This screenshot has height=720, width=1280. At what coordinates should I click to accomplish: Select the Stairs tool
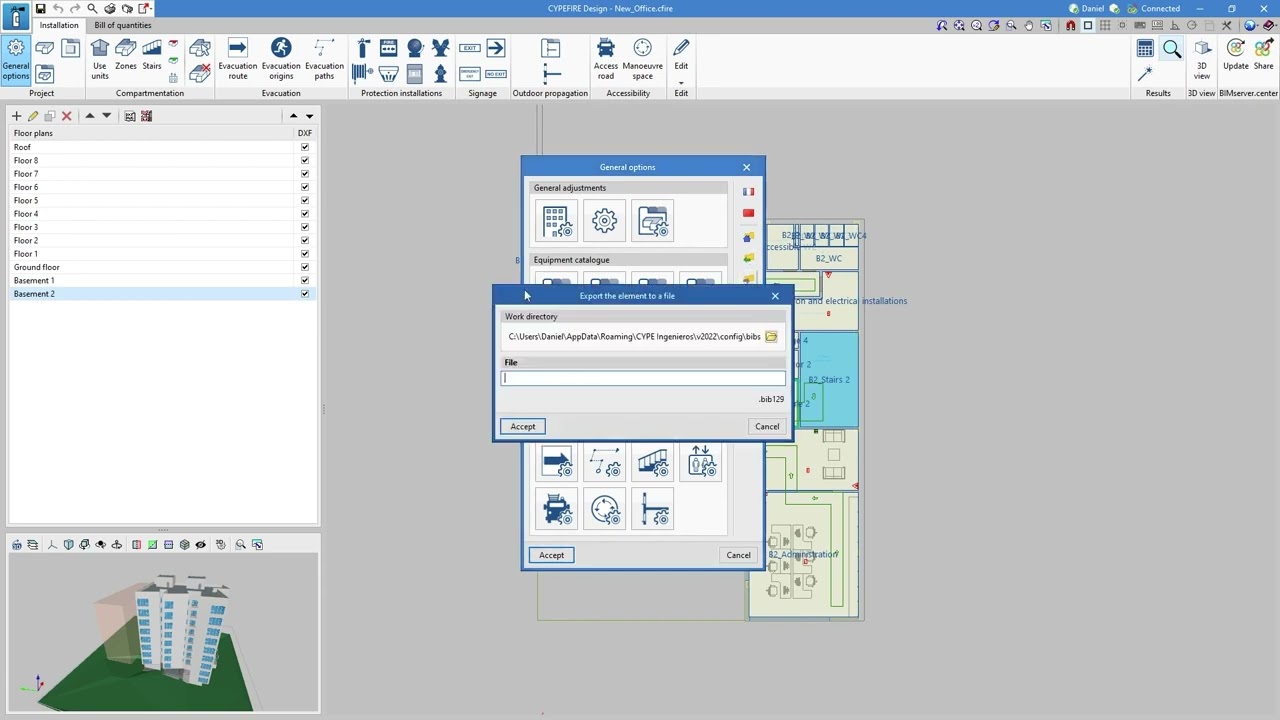coord(152,56)
